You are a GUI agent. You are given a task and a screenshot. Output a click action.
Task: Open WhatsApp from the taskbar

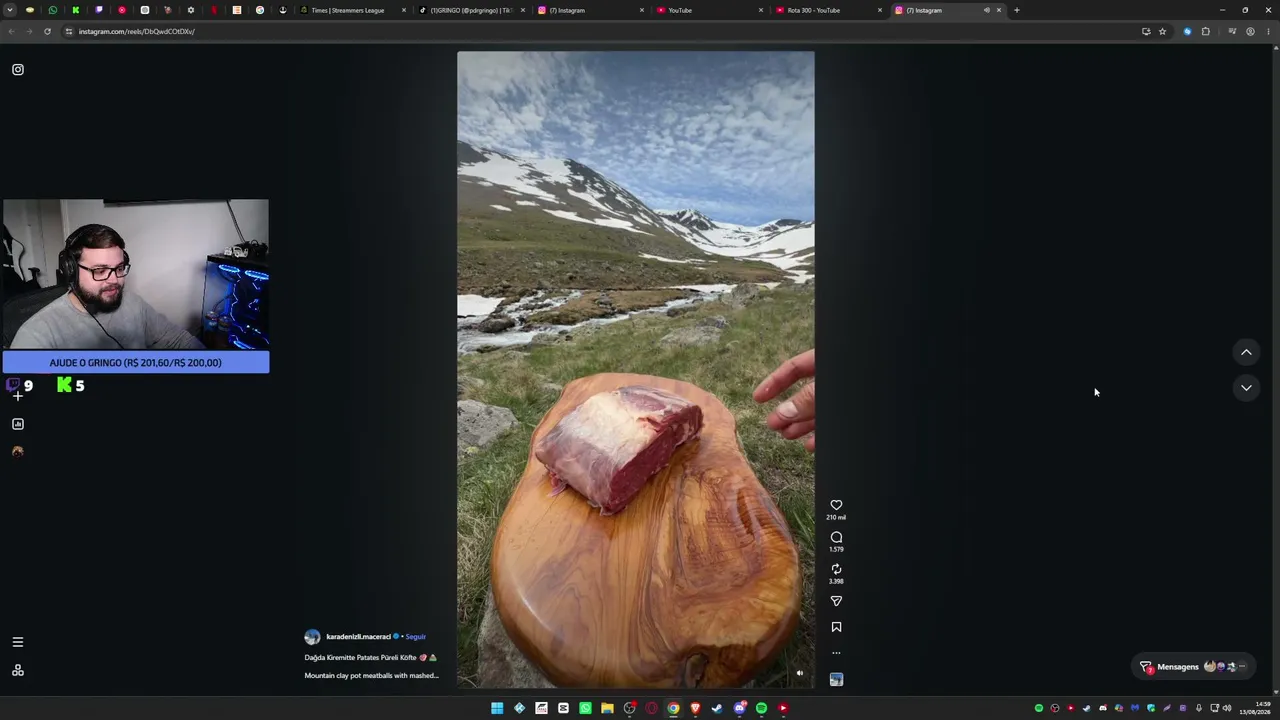coord(585,708)
